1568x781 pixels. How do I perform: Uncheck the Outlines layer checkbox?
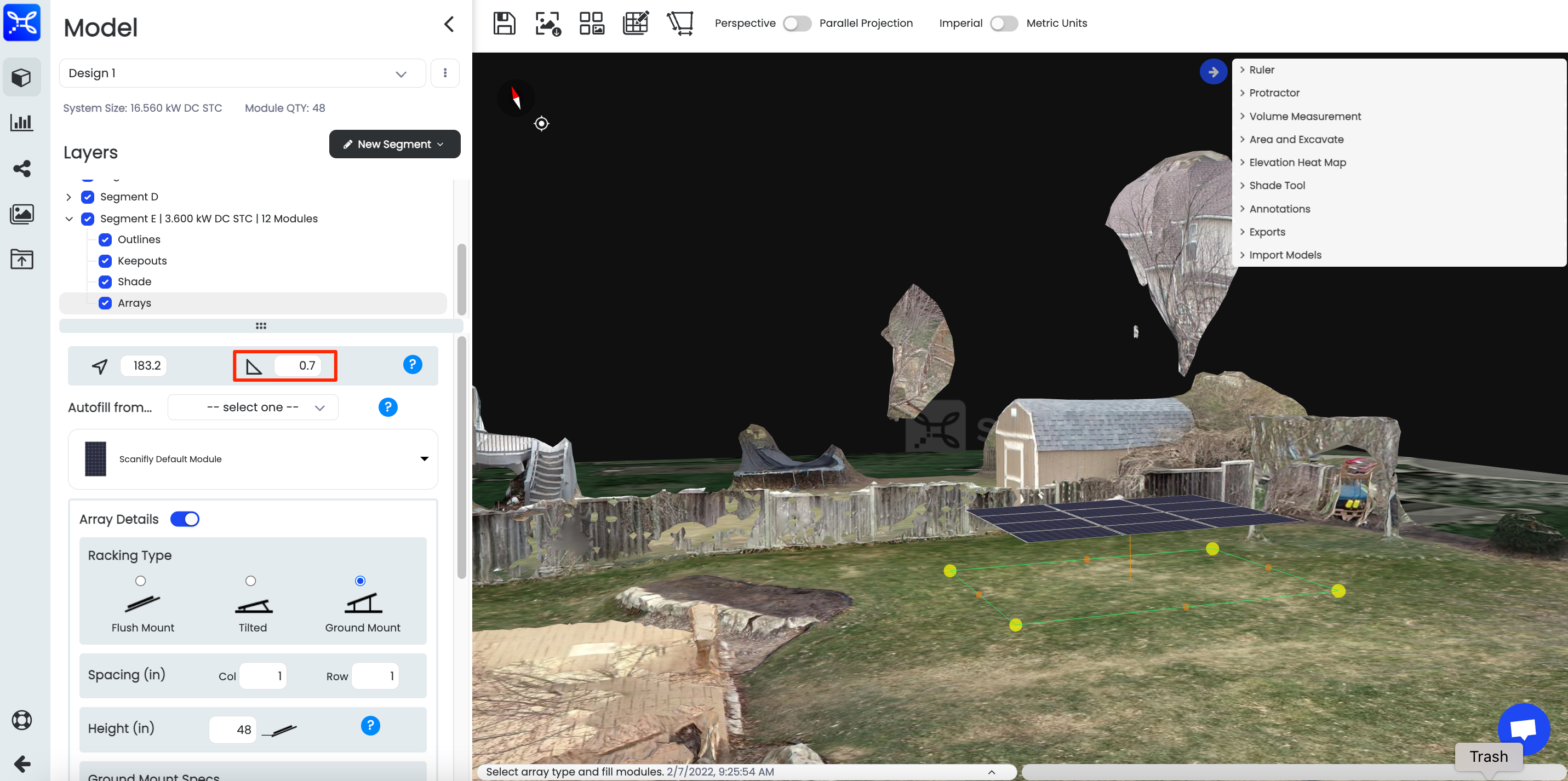click(x=105, y=240)
